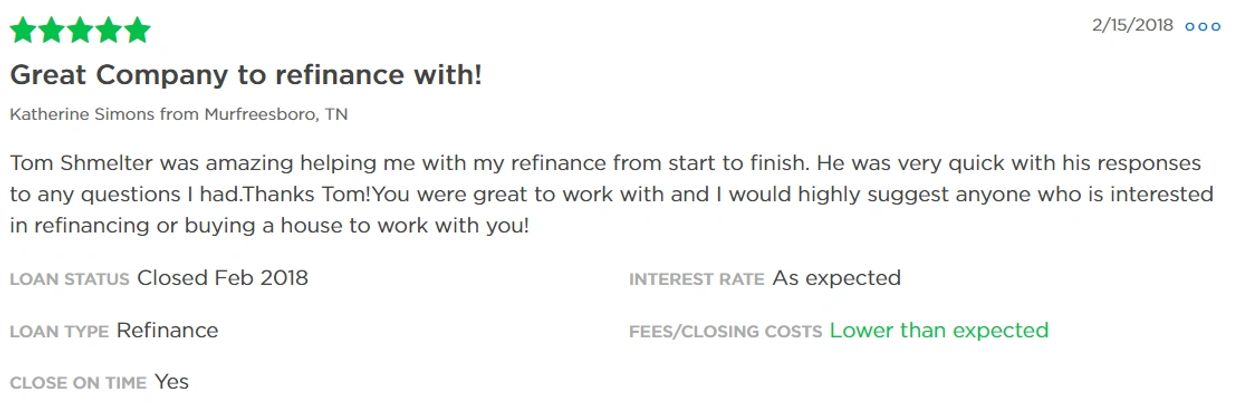Click the review date 2/15/2018

tap(1132, 26)
